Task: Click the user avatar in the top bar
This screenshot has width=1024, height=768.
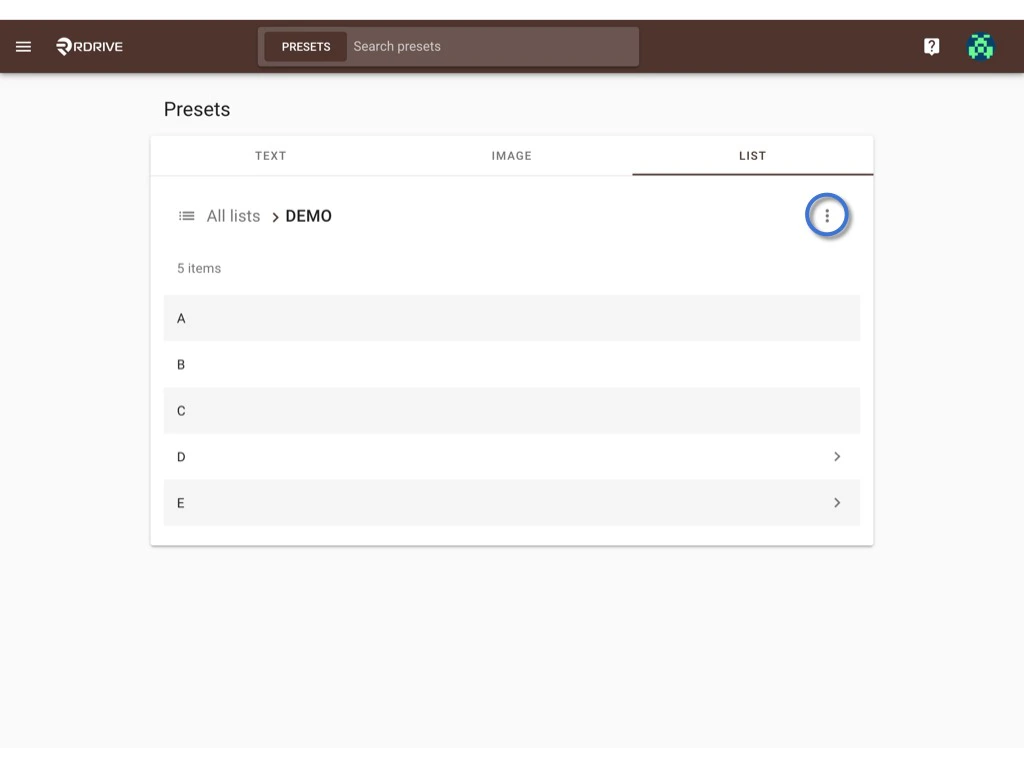Action: coord(981,46)
